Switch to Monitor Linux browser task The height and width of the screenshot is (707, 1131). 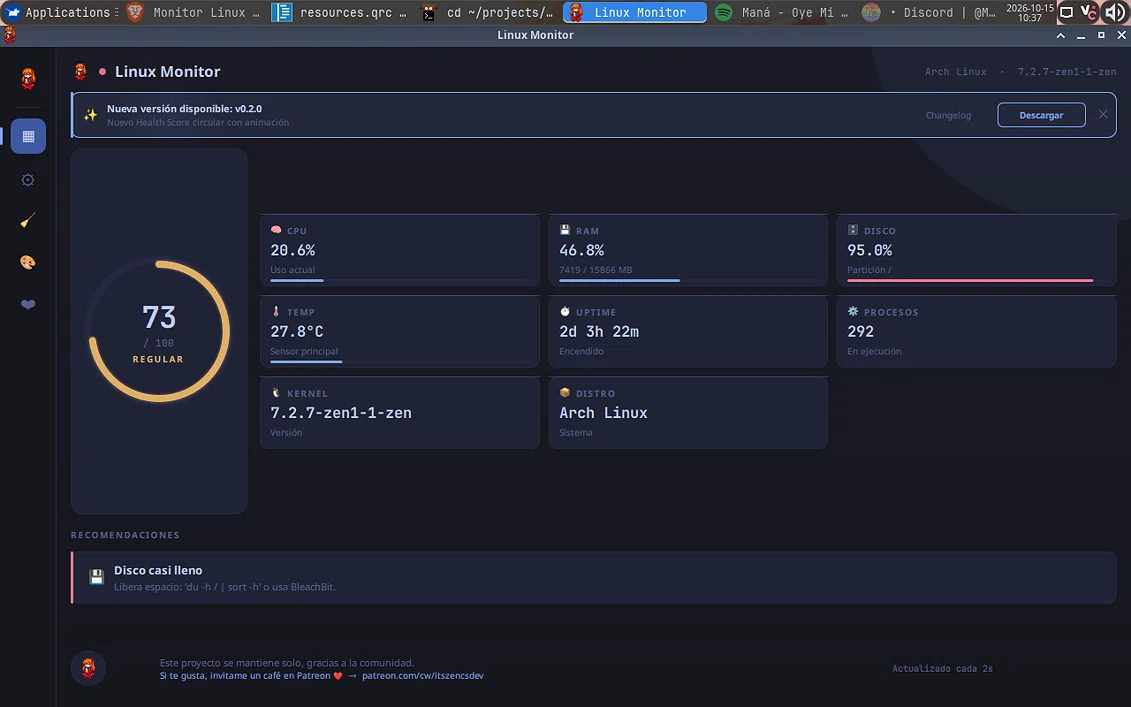(x=193, y=12)
